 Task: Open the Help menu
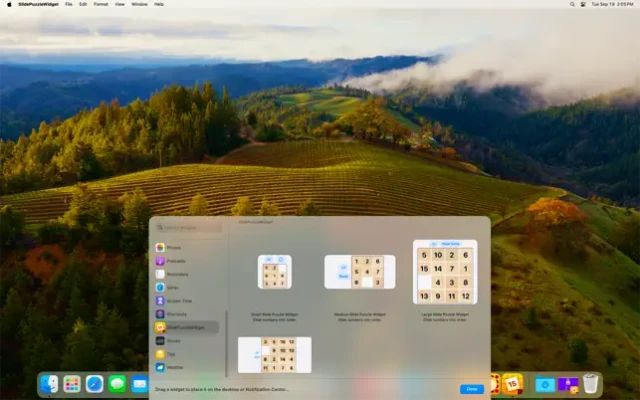pyautogui.click(x=159, y=4)
